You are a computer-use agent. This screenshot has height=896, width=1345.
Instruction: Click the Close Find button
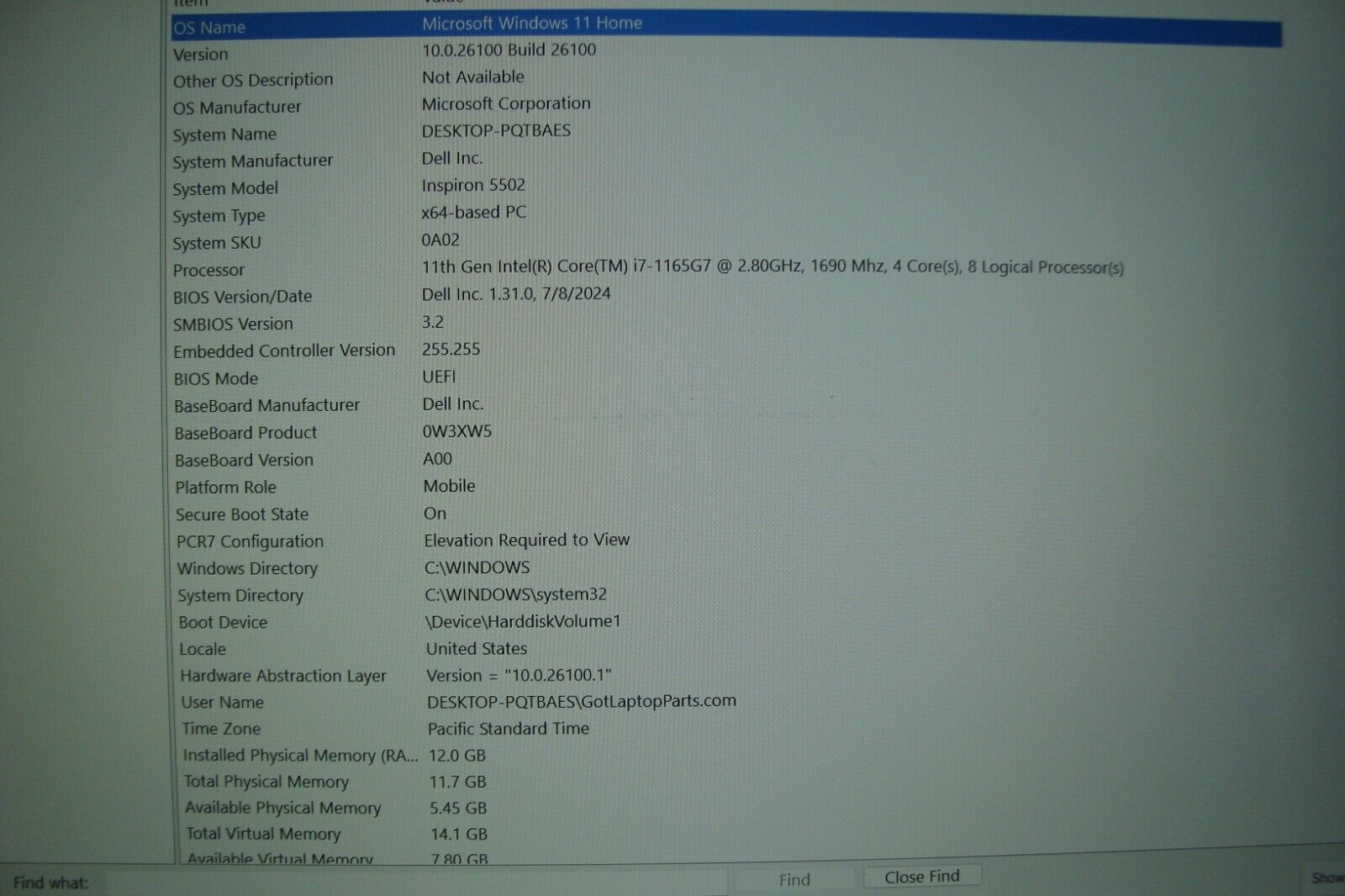921,876
